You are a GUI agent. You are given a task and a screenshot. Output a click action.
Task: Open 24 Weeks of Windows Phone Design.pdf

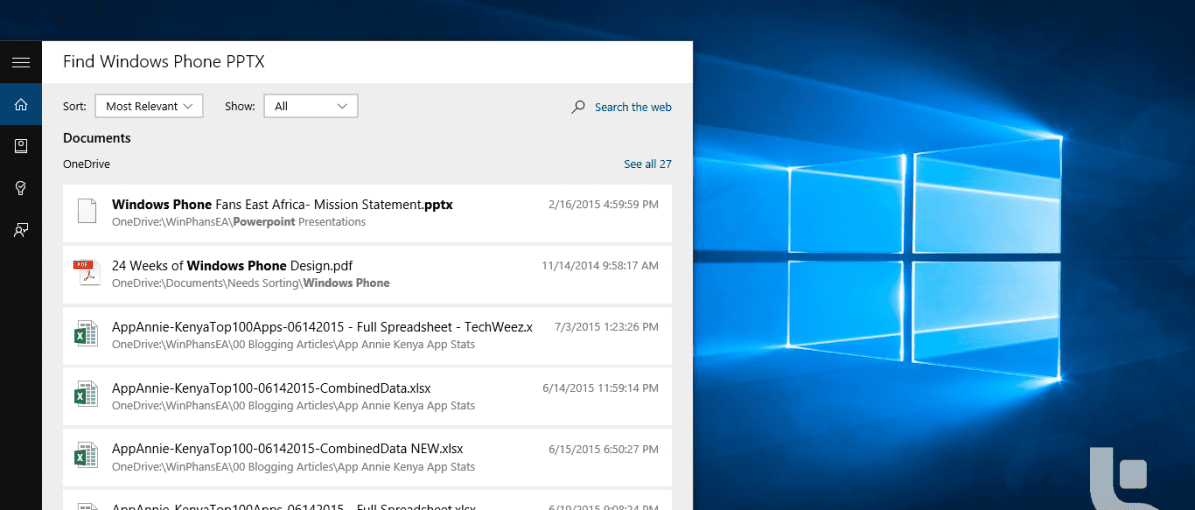coord(367,274)
